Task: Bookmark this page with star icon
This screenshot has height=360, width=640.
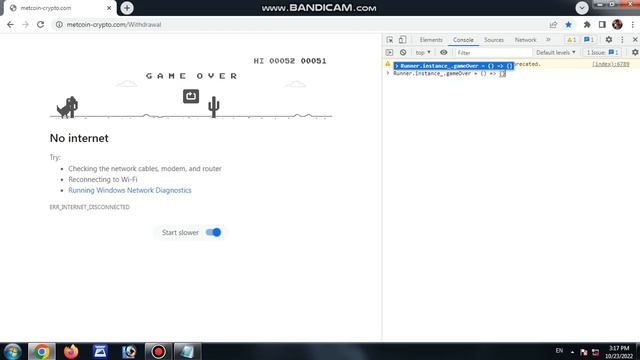Action: [x=568, y=24]
